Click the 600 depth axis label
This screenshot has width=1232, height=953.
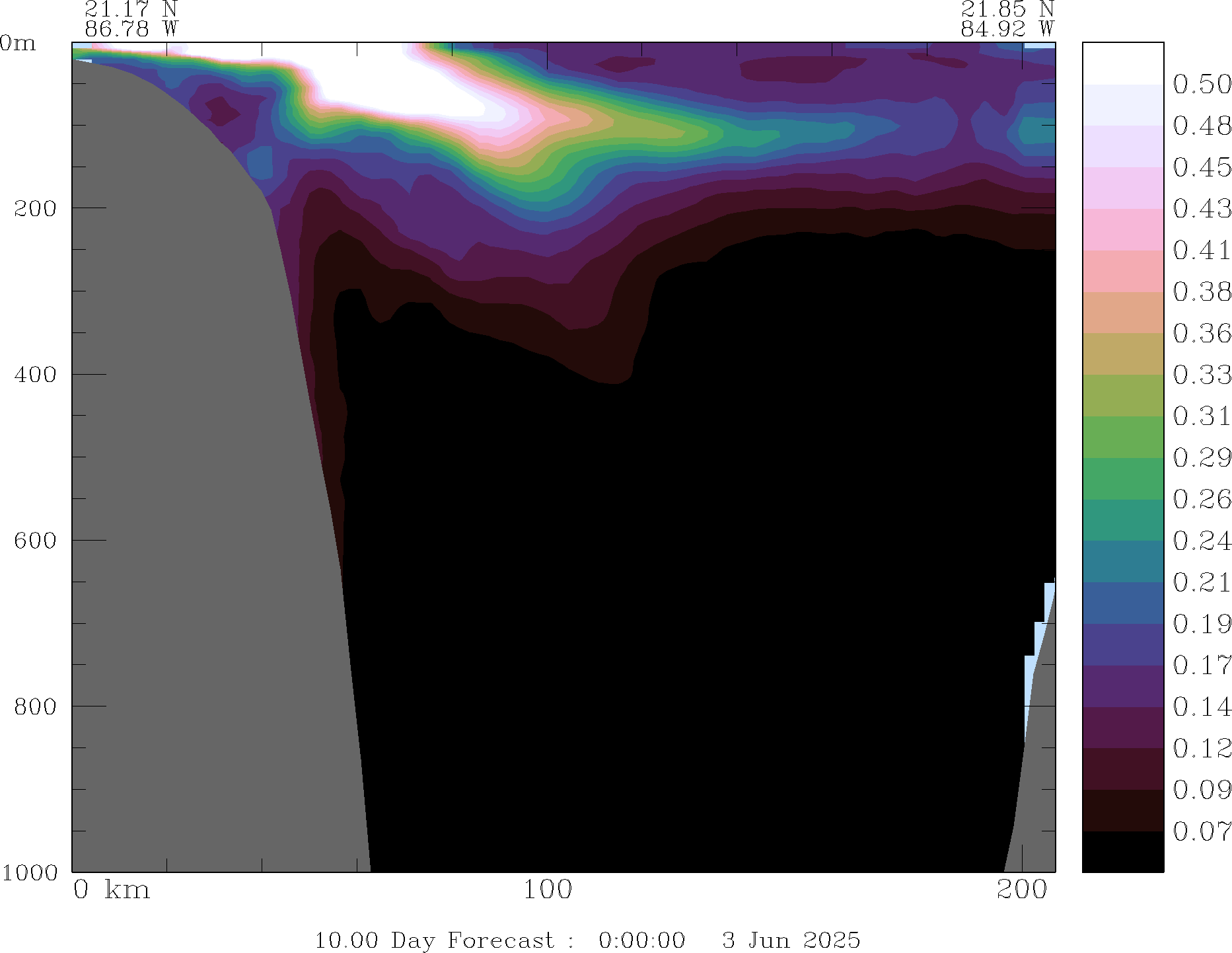point(35,541)
